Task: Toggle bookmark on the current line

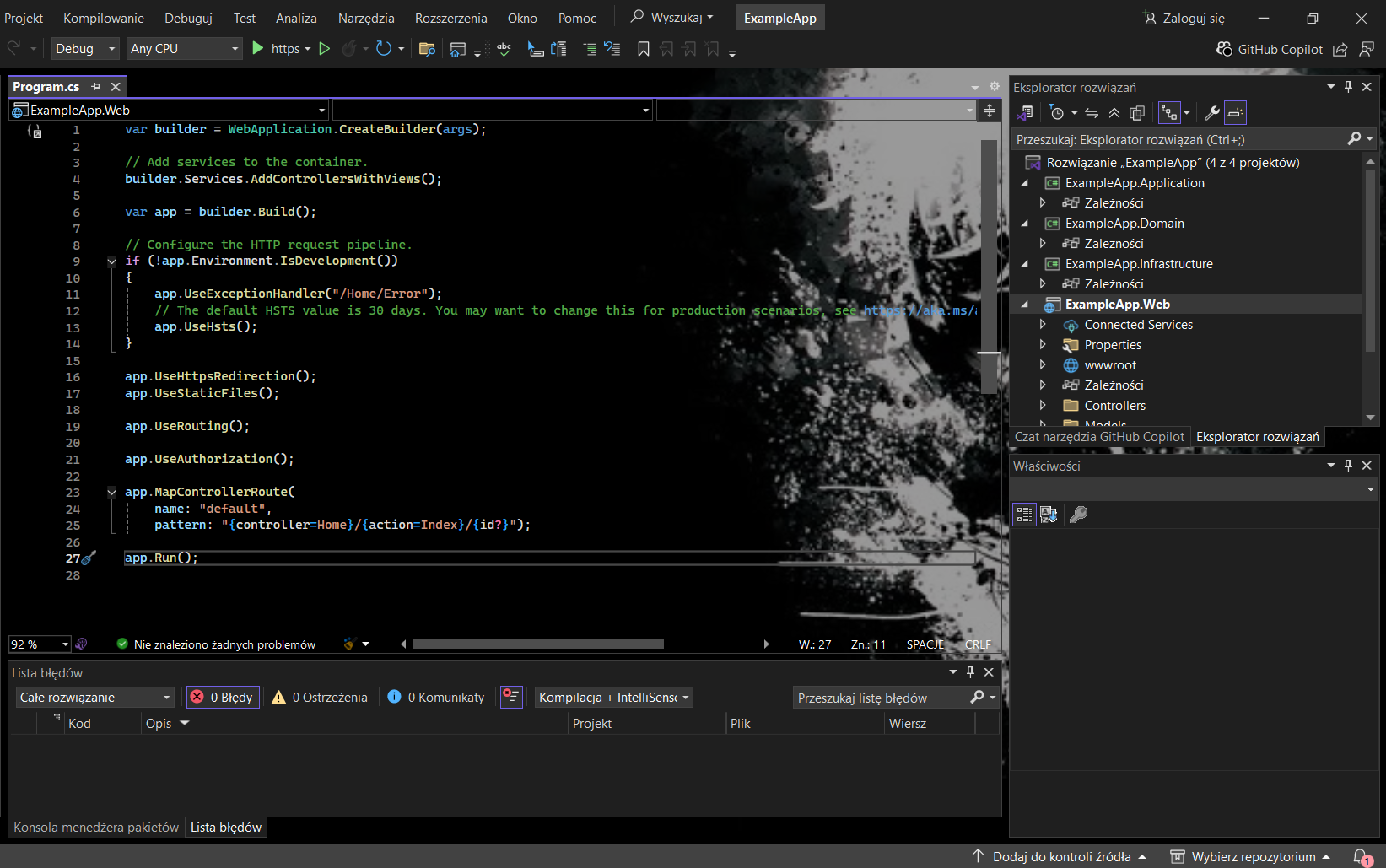Action: click(x=644, y=49)
